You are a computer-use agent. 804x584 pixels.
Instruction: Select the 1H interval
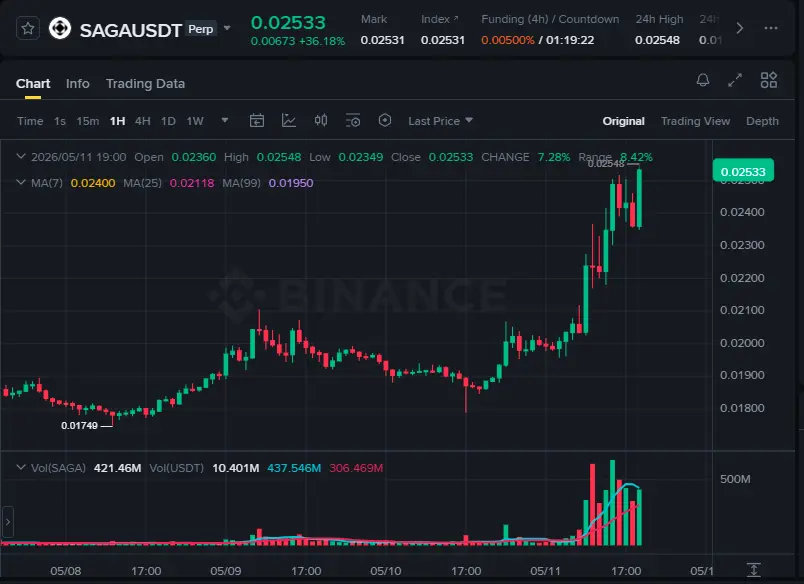pyautogui.click(x=117, y=121)
